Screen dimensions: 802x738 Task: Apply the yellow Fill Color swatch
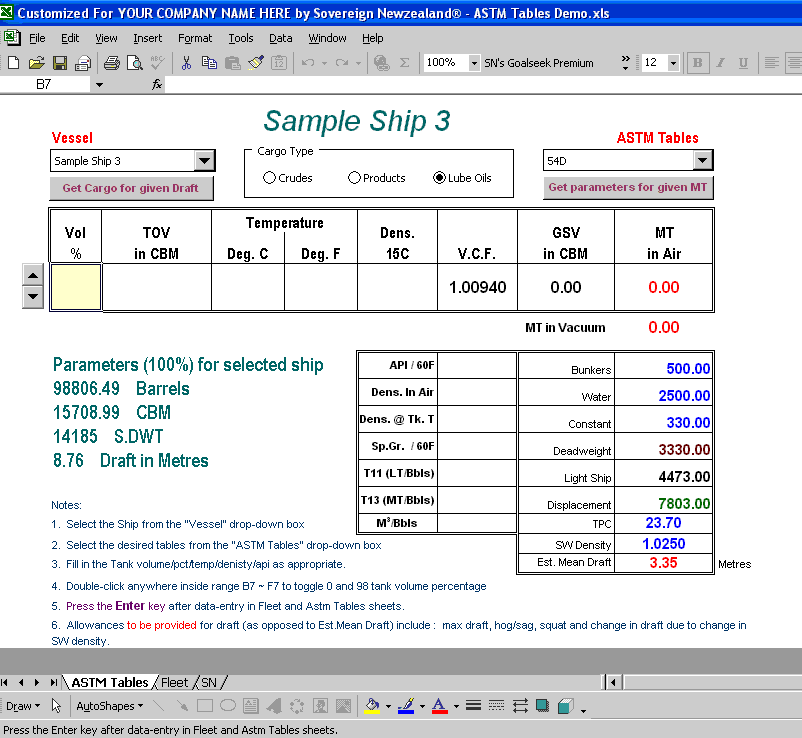372,706
